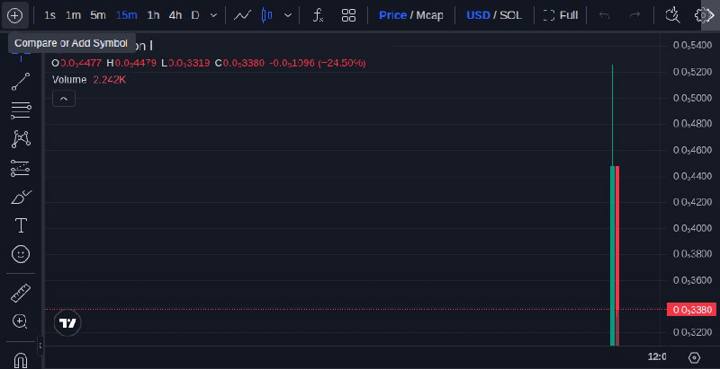This screenshot has height=369, width=720.
Task: Open the emoji icons tool
Action: [x=21, y=254]
